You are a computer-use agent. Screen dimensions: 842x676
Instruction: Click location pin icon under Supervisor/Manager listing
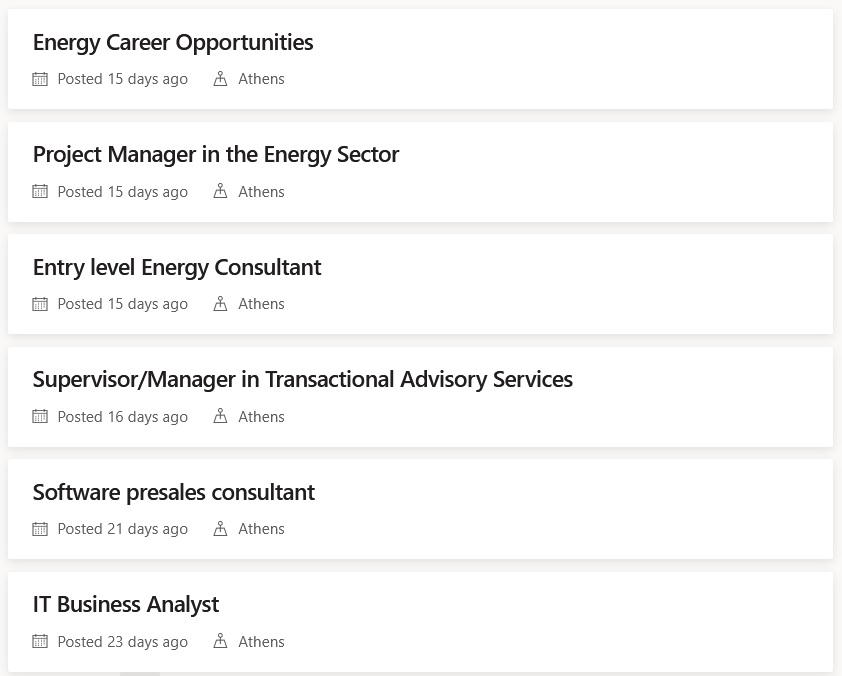[220, 416]
